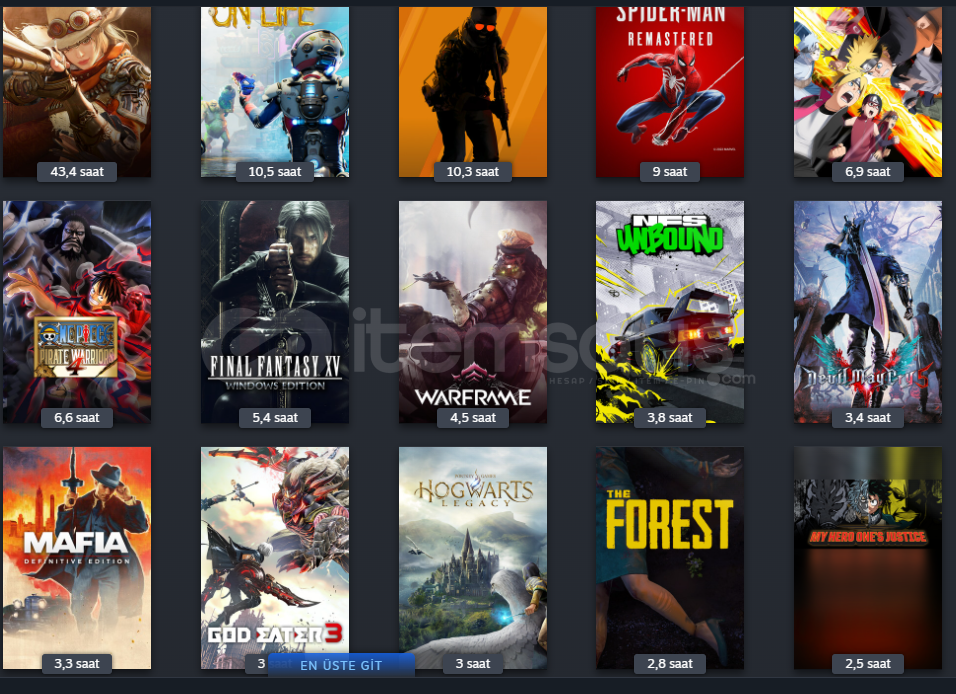Click the 9 saat playtime label
Screen dimensions: 956x694
pyautogui.click(x=670, y=172)
